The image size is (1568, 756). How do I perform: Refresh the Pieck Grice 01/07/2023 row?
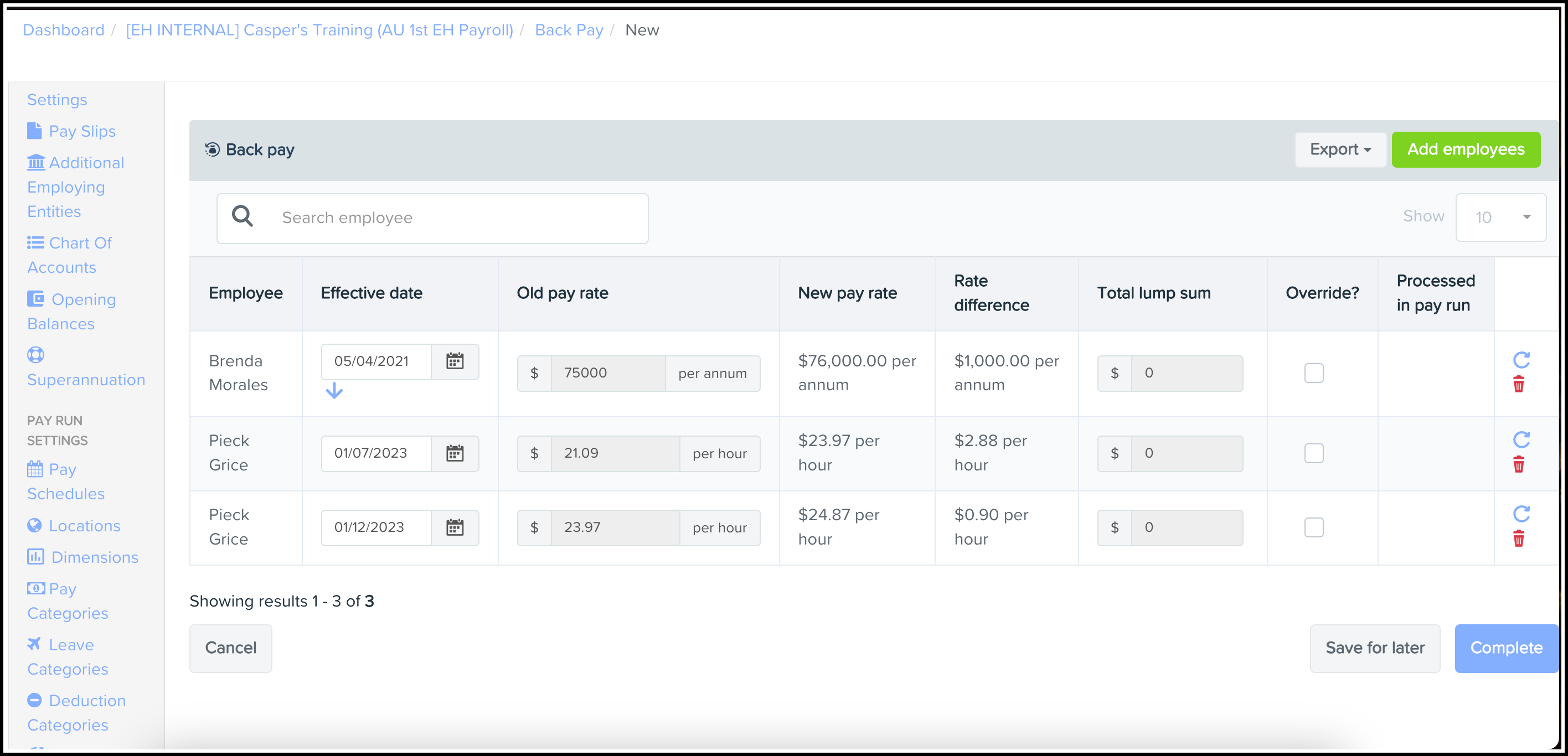click(1520, 440)
